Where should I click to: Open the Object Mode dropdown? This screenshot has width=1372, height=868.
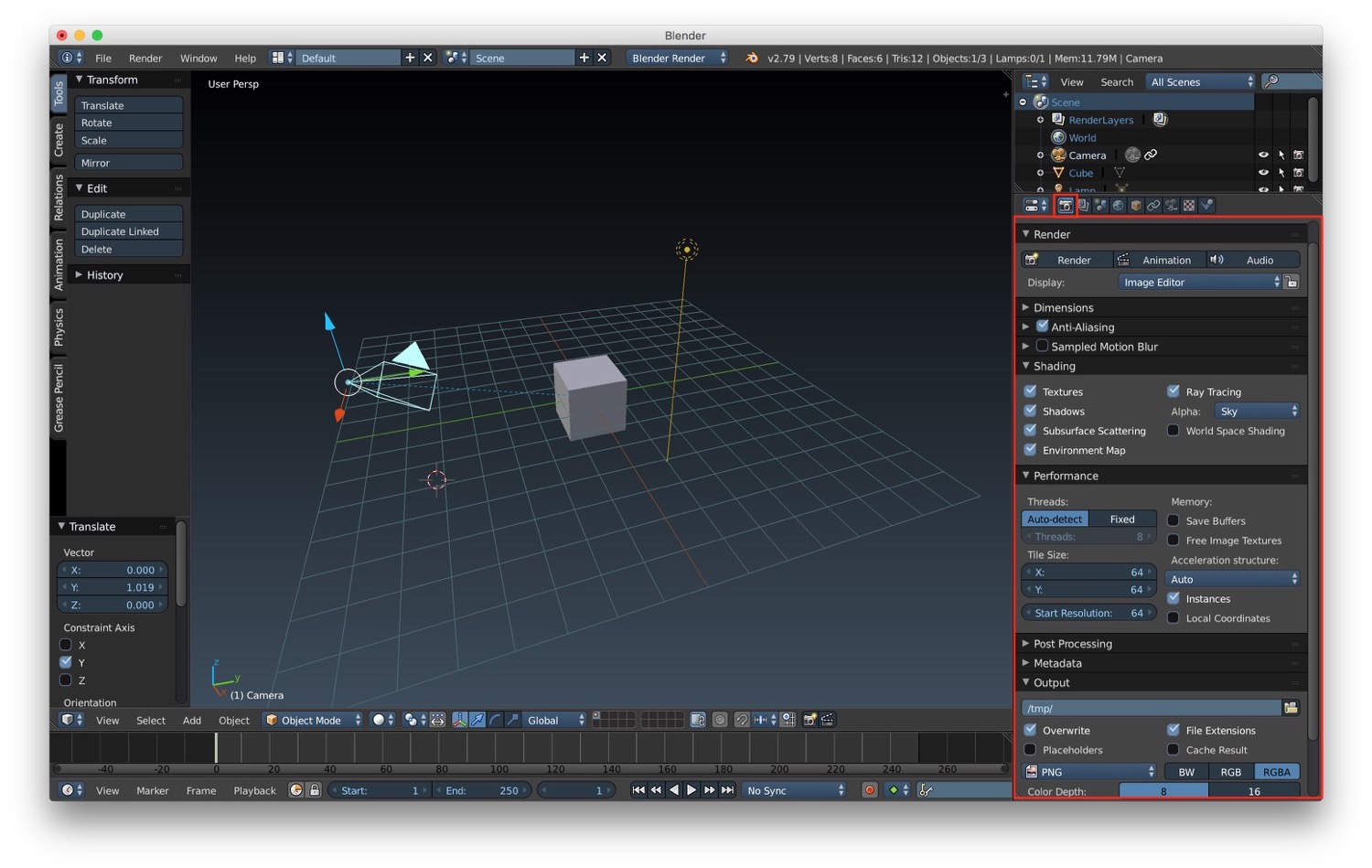coord(314,720)
